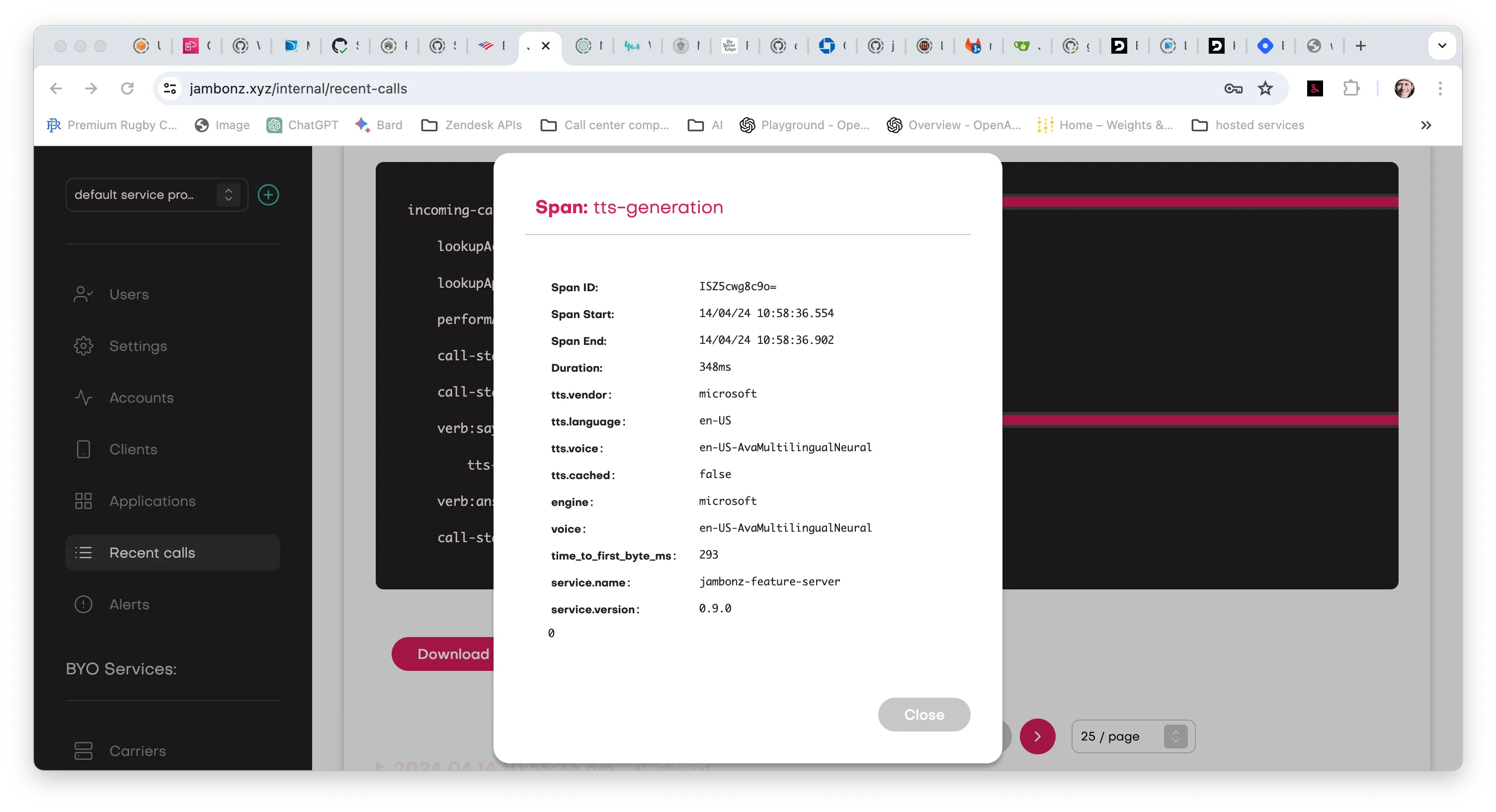Viewport: 1496px width, 812px height.
Task: Open hosted services bookmark folder
Action: tap(1247, 125)
